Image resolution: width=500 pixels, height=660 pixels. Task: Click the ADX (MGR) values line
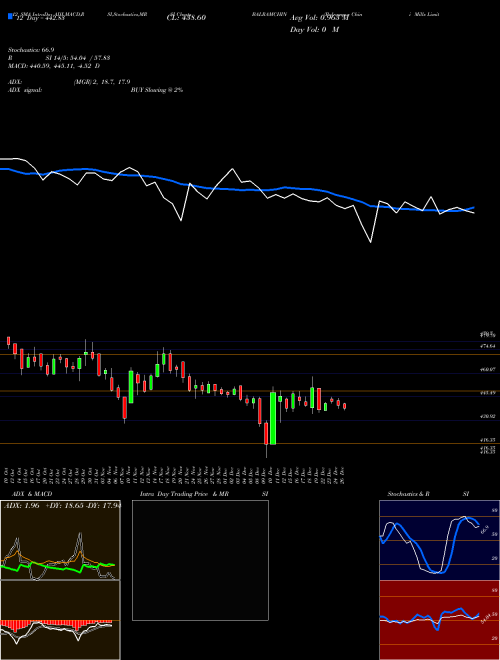[69, 82]
